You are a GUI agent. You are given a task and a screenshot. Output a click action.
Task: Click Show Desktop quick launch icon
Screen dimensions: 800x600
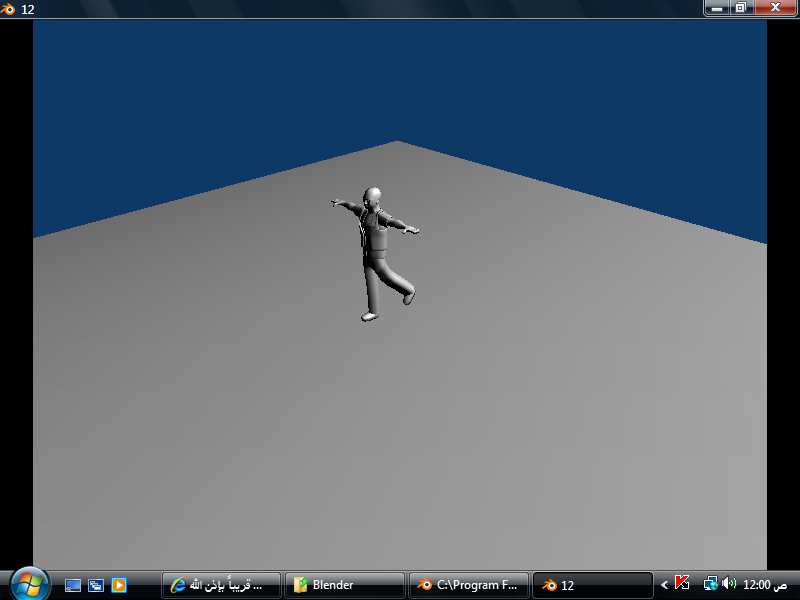pyautogui.click(x=72, y=585)
